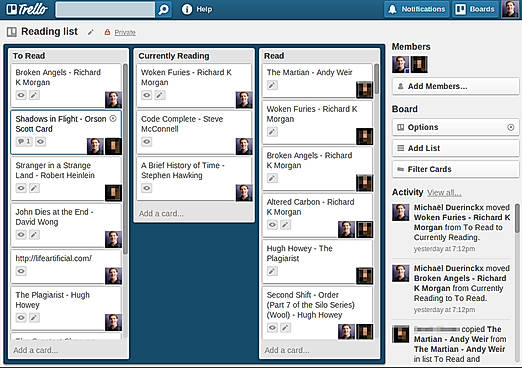Viewport: 522px width, 368px height.
Task: Open card menu arrow on Shadows in Flight
Action: click(x=113, y=118)
